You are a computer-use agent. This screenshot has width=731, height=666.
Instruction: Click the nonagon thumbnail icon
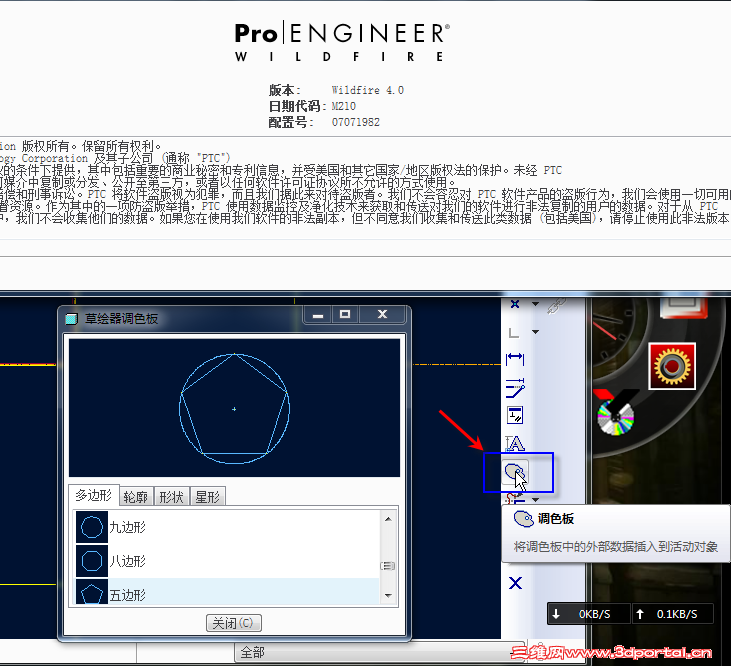tap(92, 527)
